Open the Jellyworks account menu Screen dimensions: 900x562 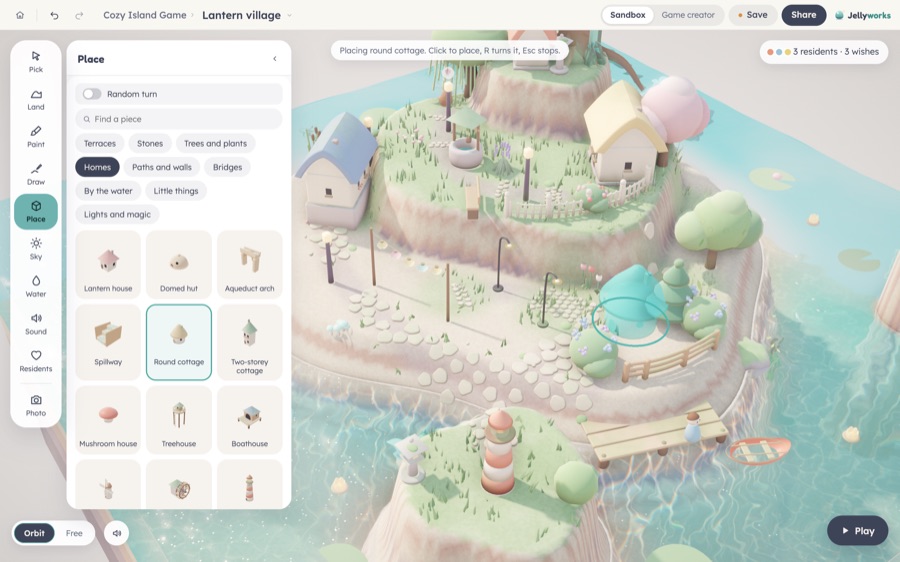tap(863, 15)
